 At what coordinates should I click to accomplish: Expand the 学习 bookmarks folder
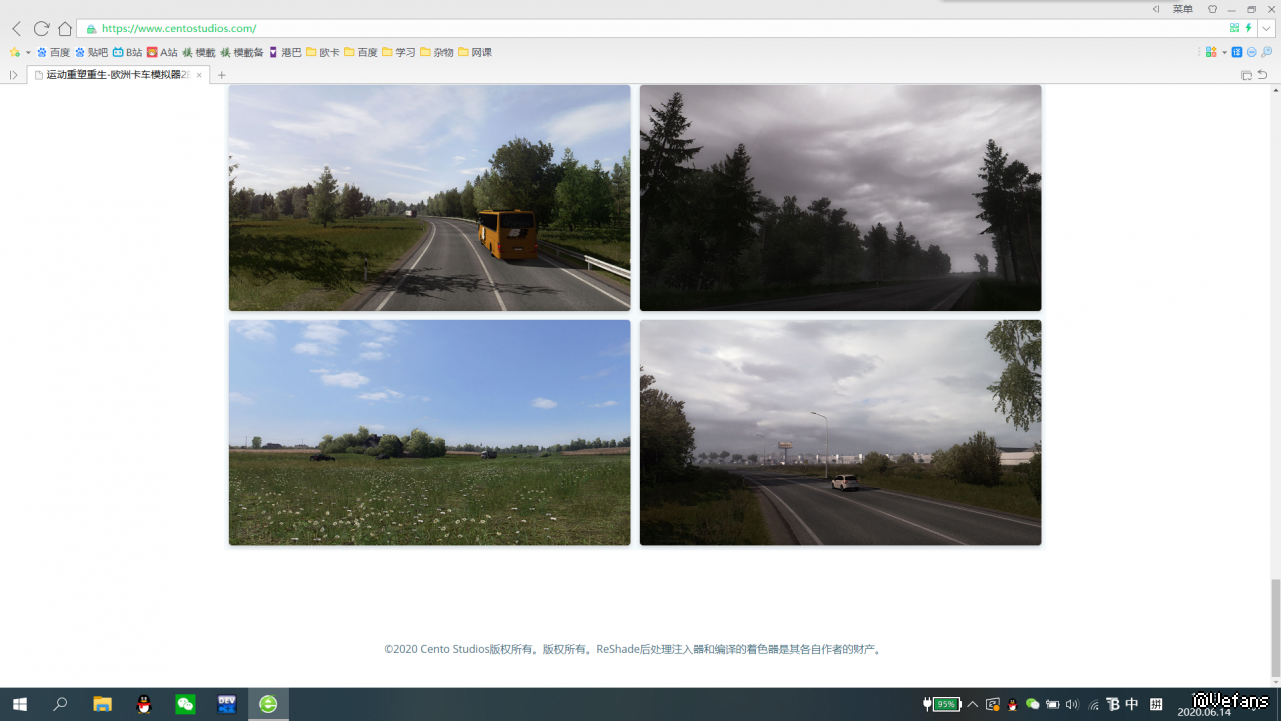pyautogui.click(x=399, y=52)
